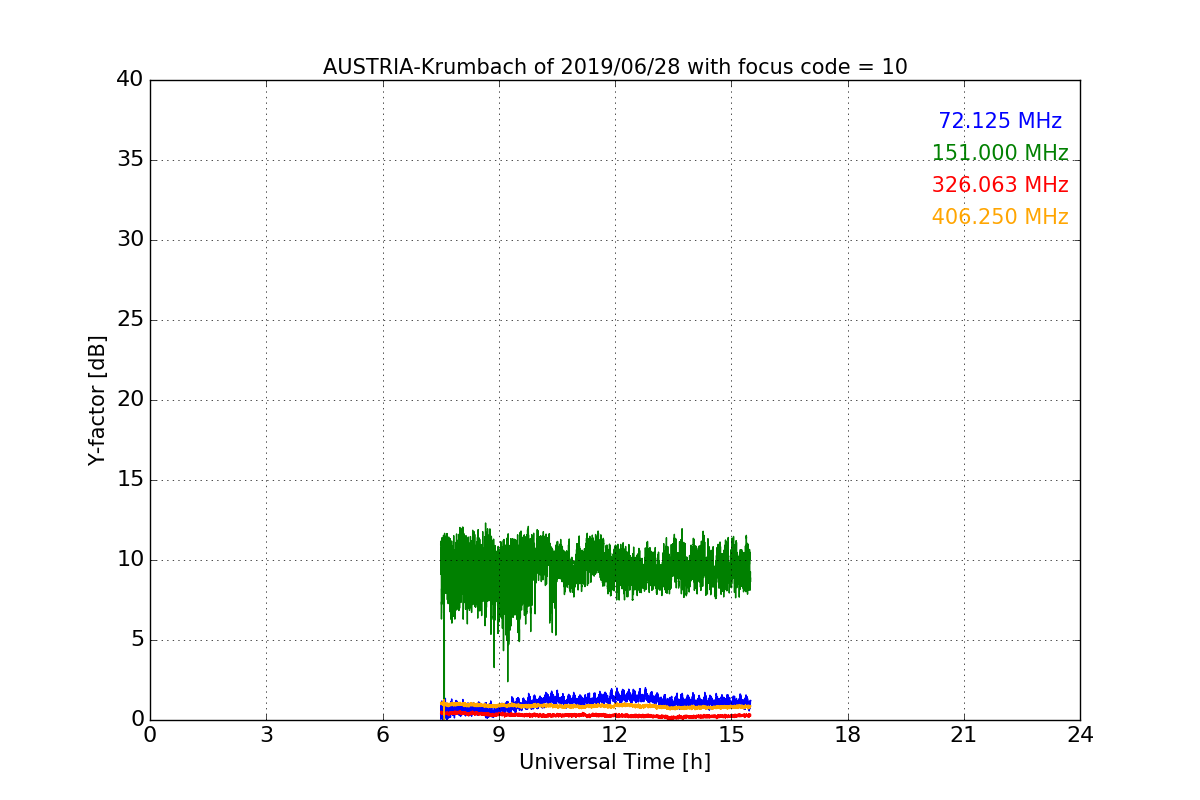1200x800 pixels.
Task: Click x-axis tick label 0
Action: coord(150,735)
